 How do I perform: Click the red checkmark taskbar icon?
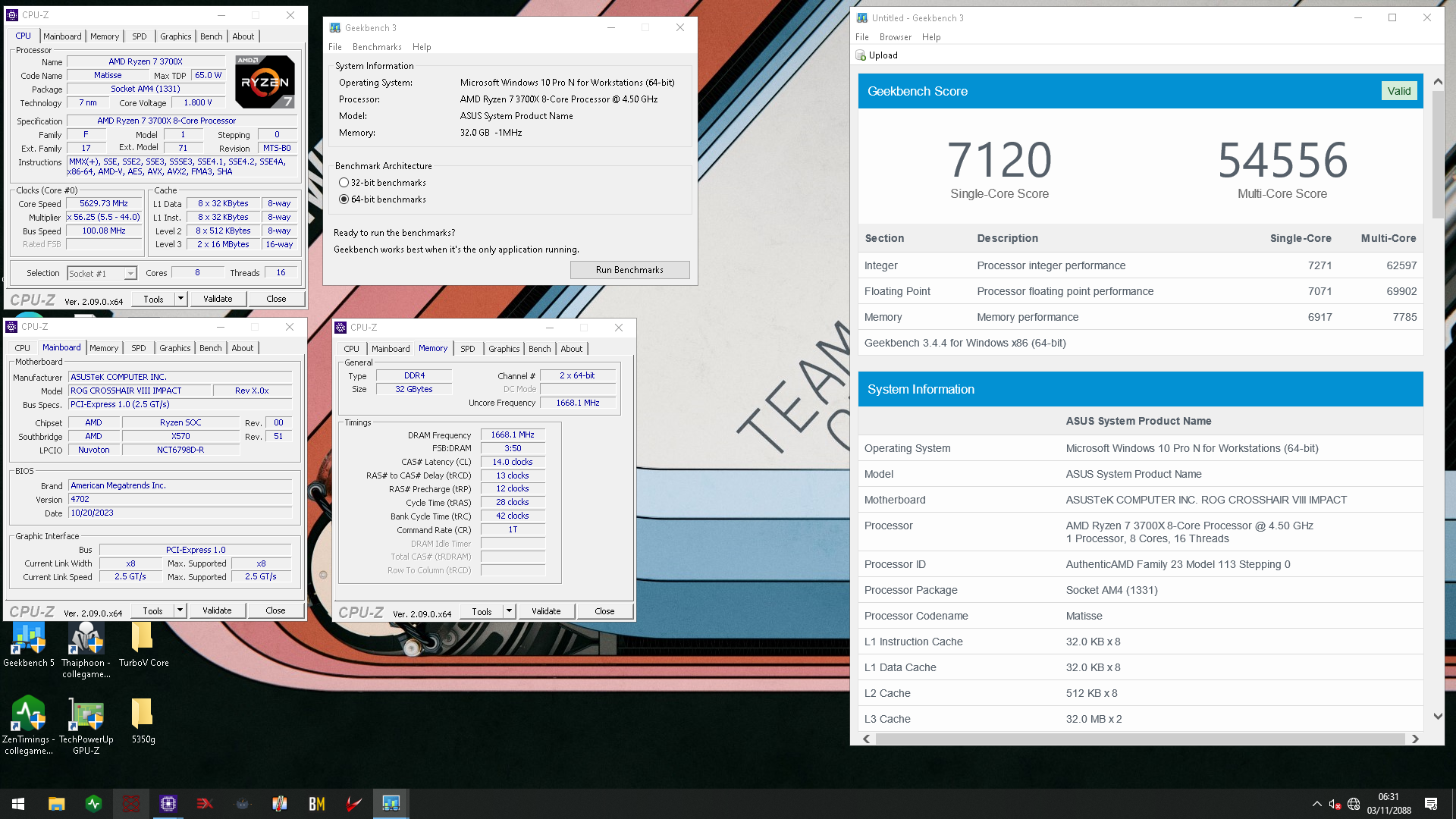pyautogui.click(x=354, y=804)
